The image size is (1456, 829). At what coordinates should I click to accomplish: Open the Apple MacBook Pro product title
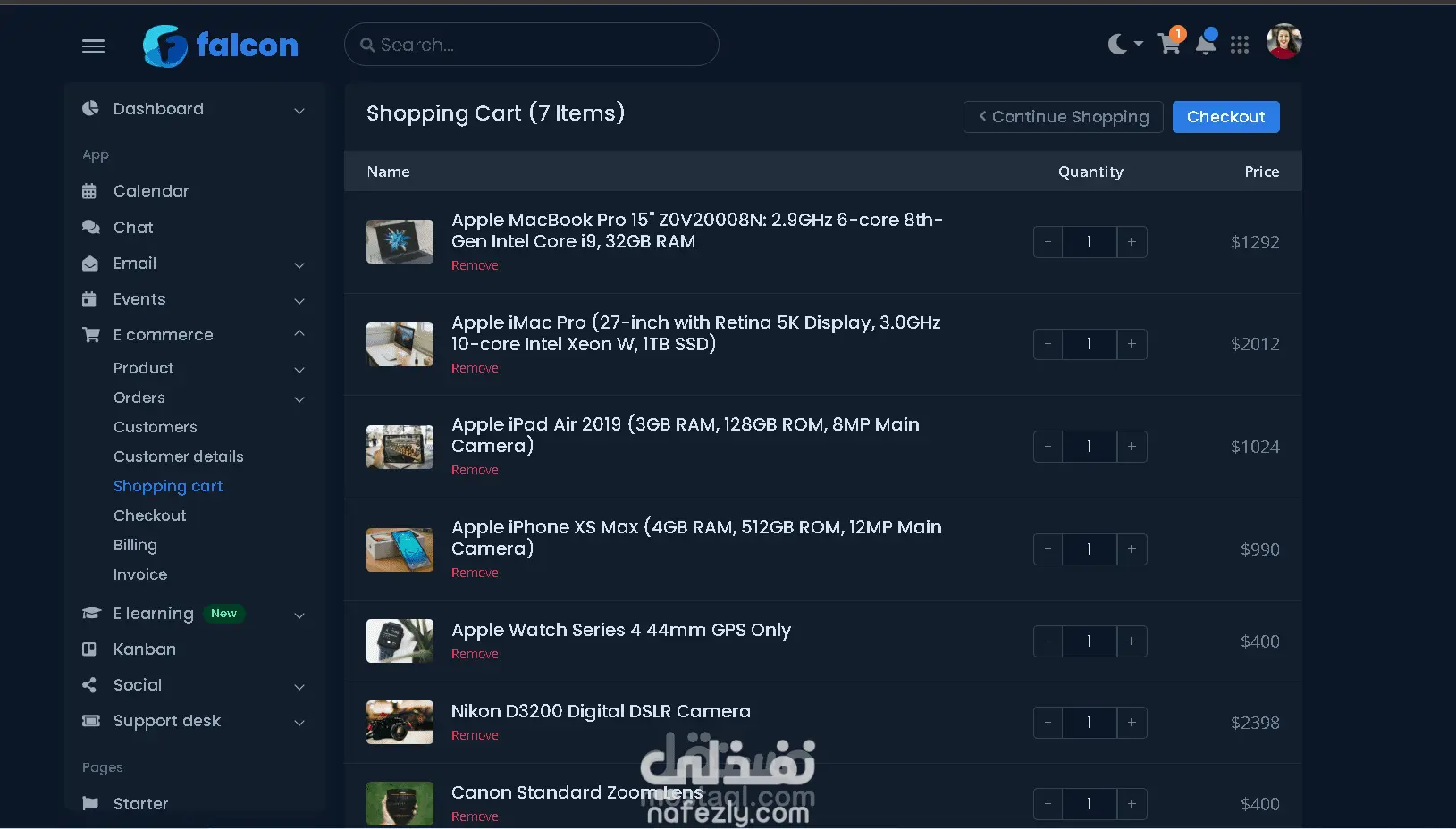[x=697, y=230]
